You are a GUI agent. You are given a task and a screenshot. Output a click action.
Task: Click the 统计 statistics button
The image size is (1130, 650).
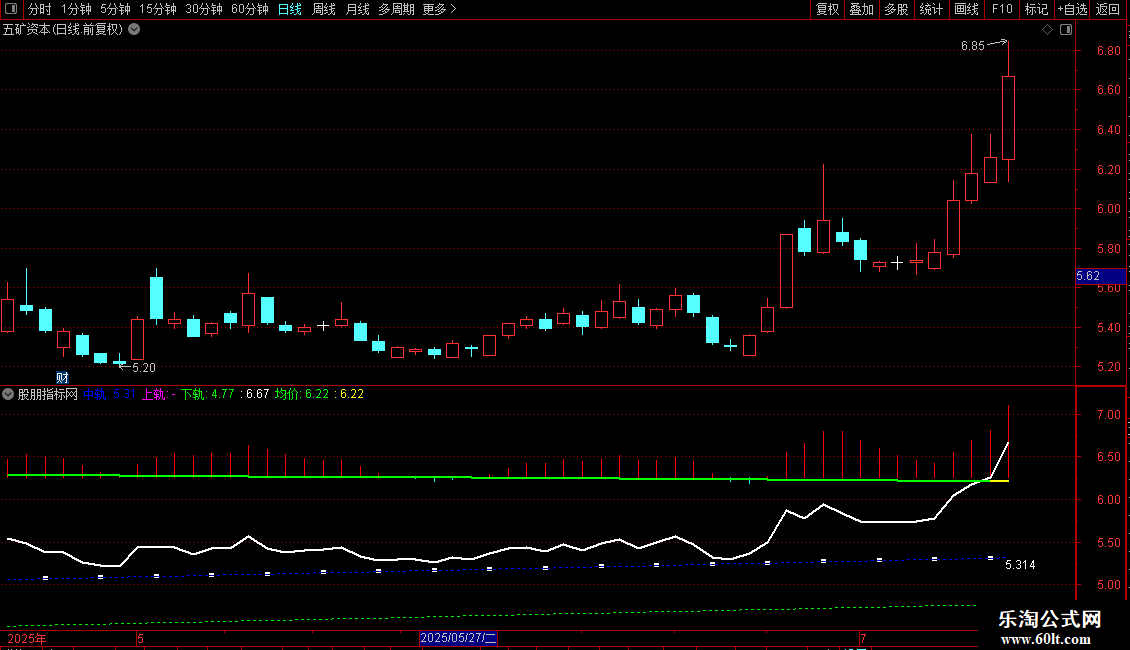[x=931, y=9]
